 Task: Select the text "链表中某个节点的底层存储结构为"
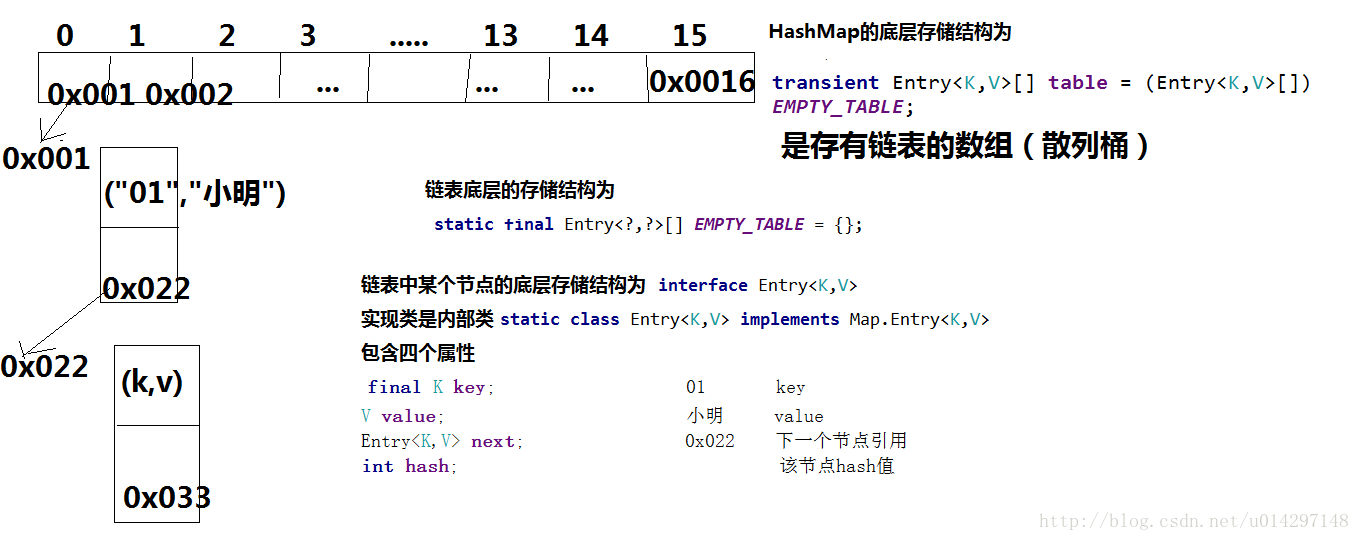(x=503, y=285)
